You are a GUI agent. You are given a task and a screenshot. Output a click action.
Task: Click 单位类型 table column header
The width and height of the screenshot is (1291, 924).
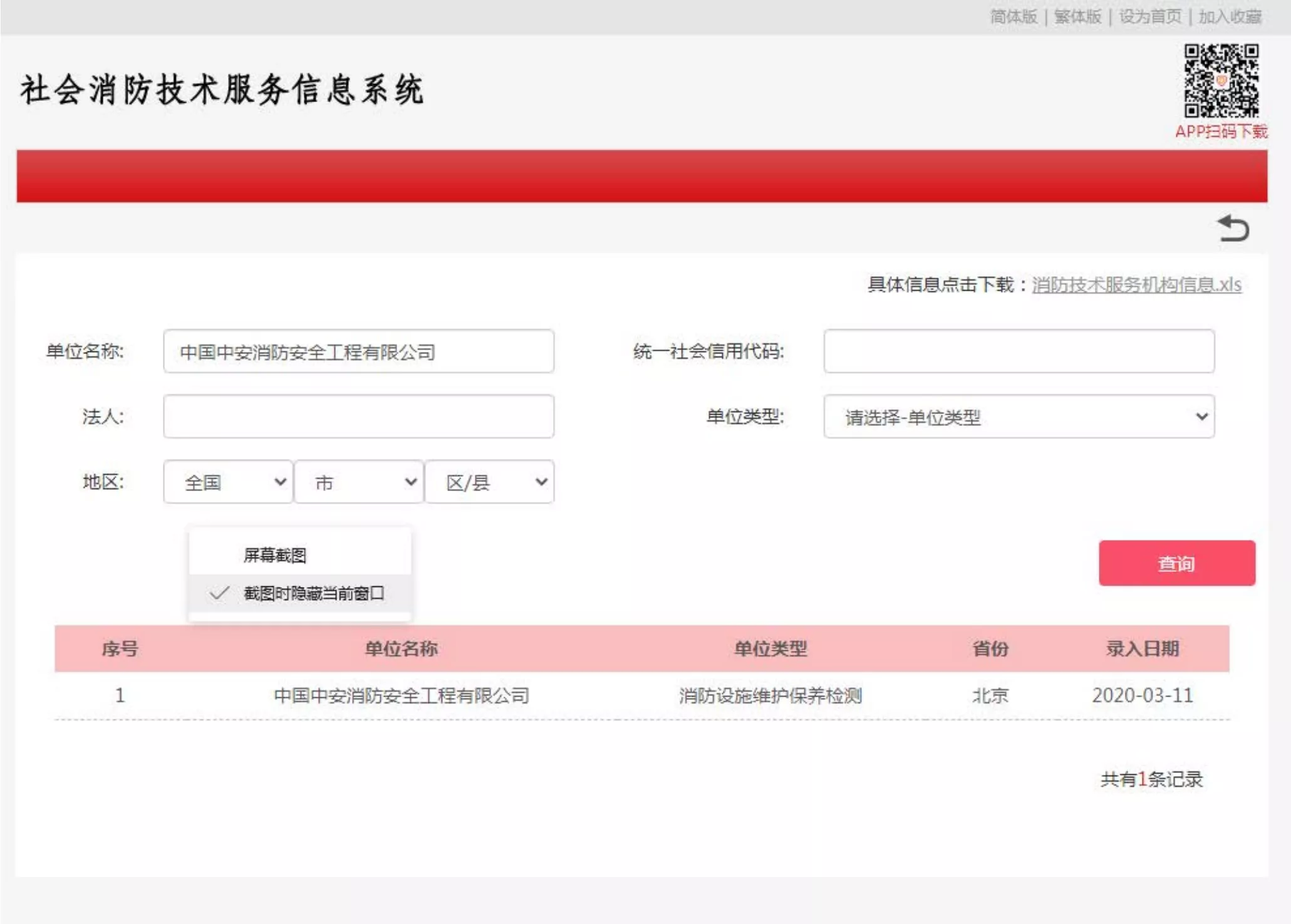770,648
